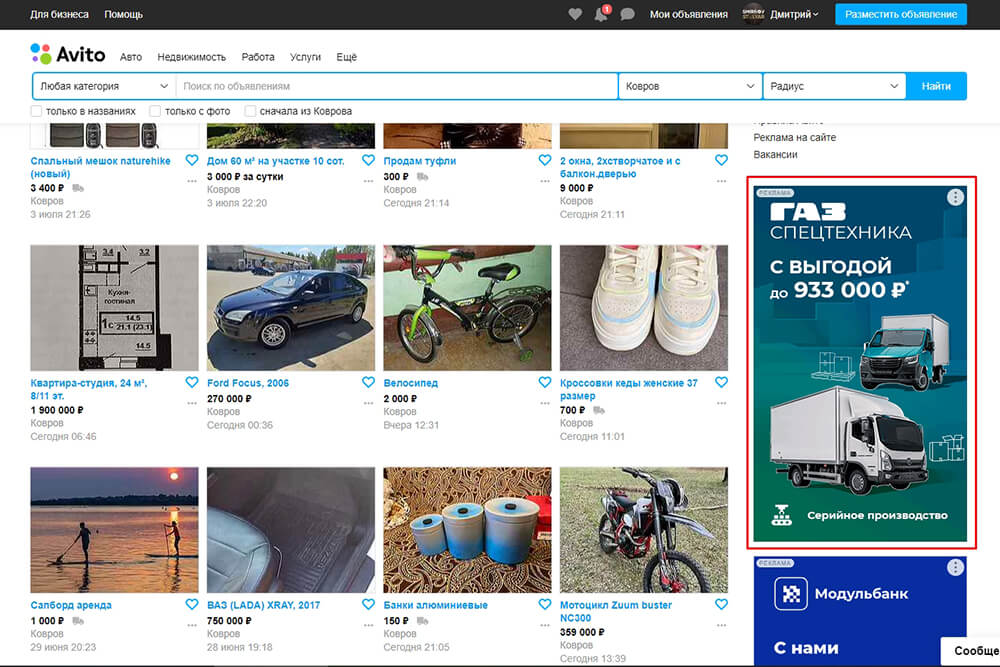Click the Найти search button
Image resolution: width=1000 pixels, height=667 pixels.
(x=936, y=86)
